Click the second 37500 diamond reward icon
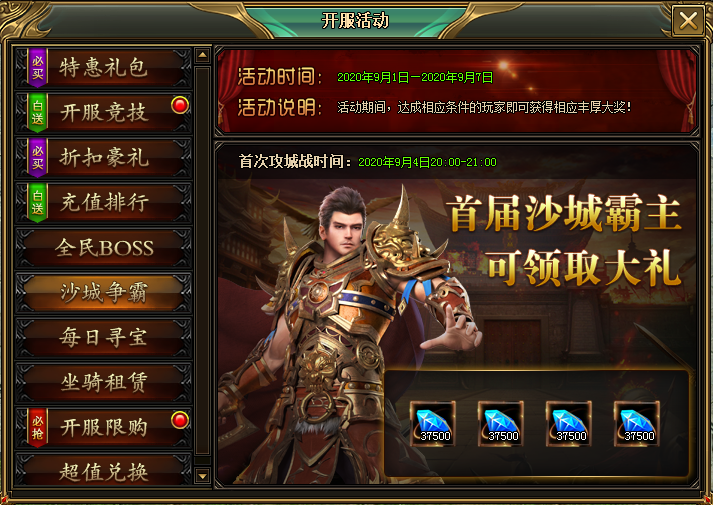 click(501, 423)
